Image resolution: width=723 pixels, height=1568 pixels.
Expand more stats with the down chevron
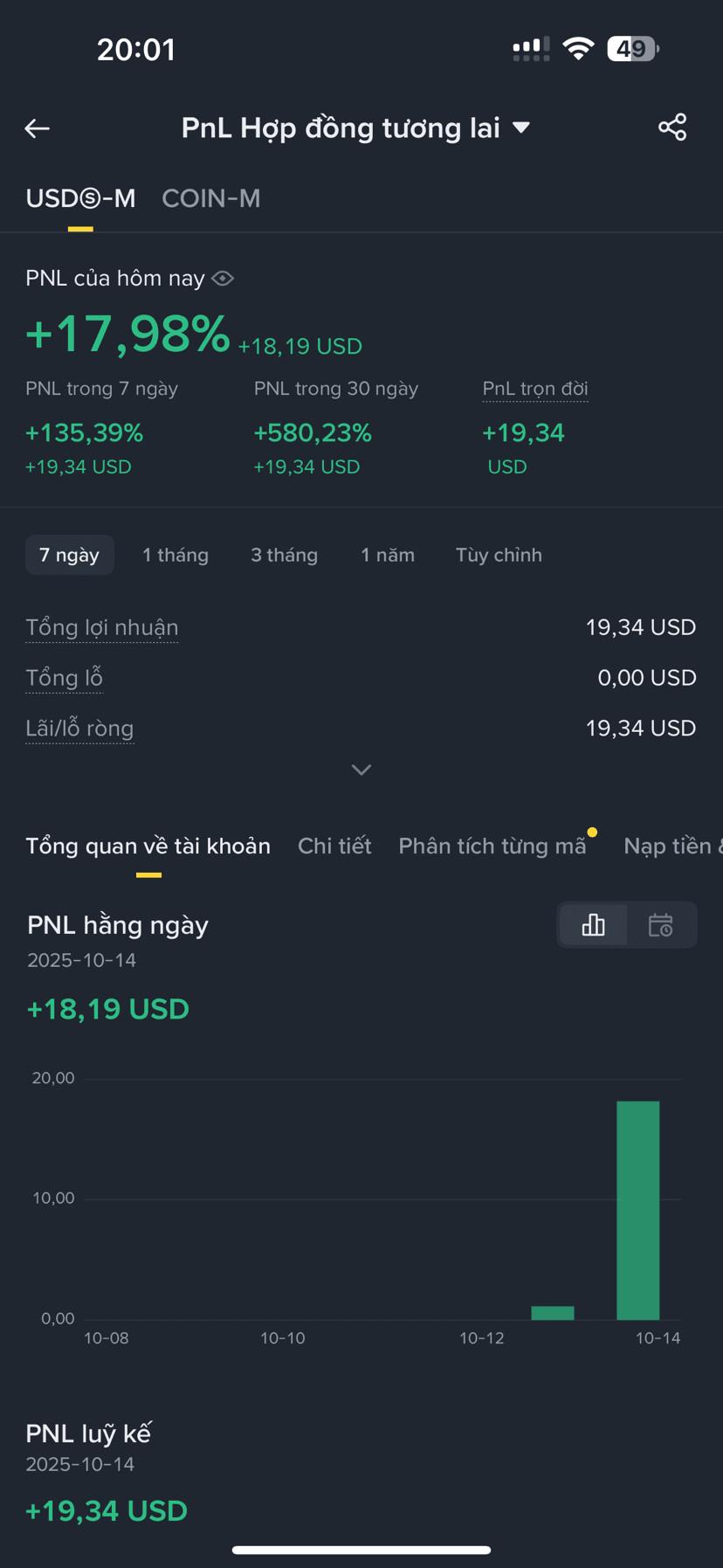coord(361,770)
